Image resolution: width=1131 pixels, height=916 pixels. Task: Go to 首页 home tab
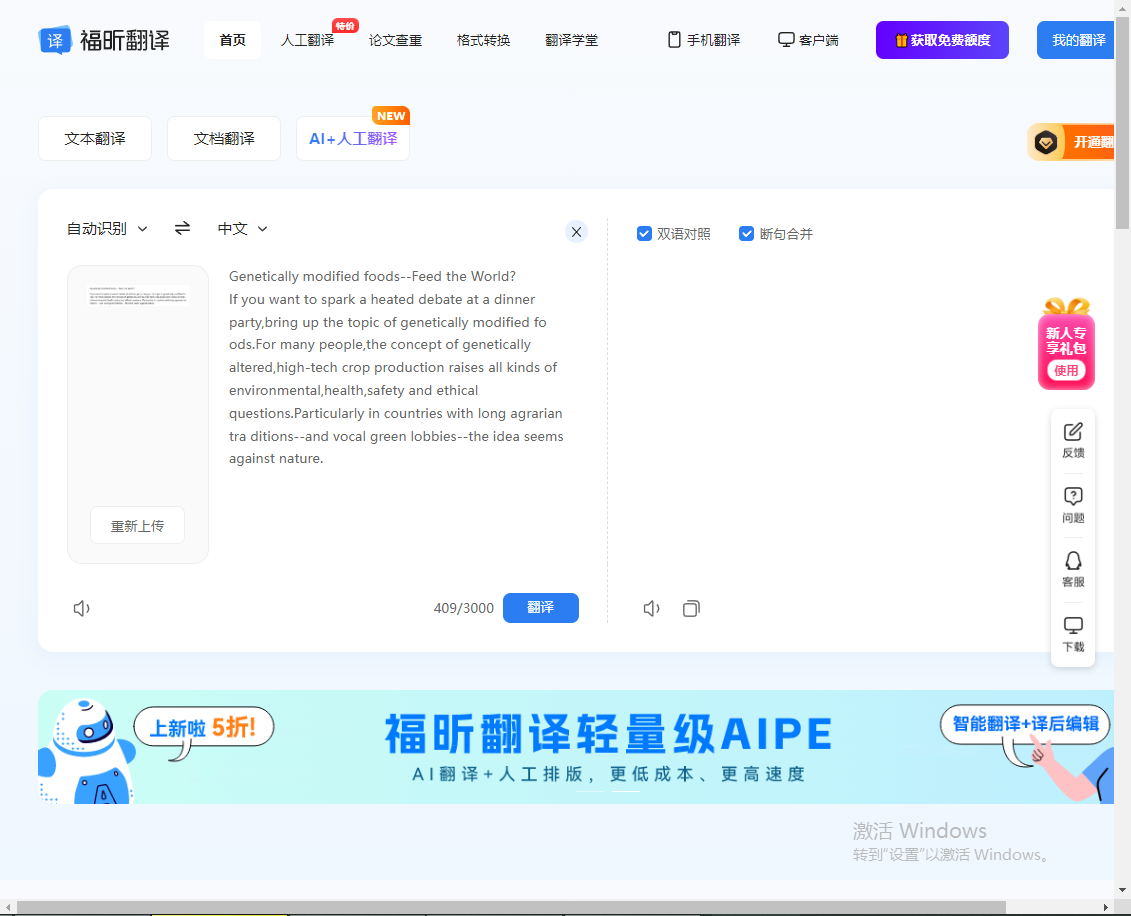tap(232, 40)
